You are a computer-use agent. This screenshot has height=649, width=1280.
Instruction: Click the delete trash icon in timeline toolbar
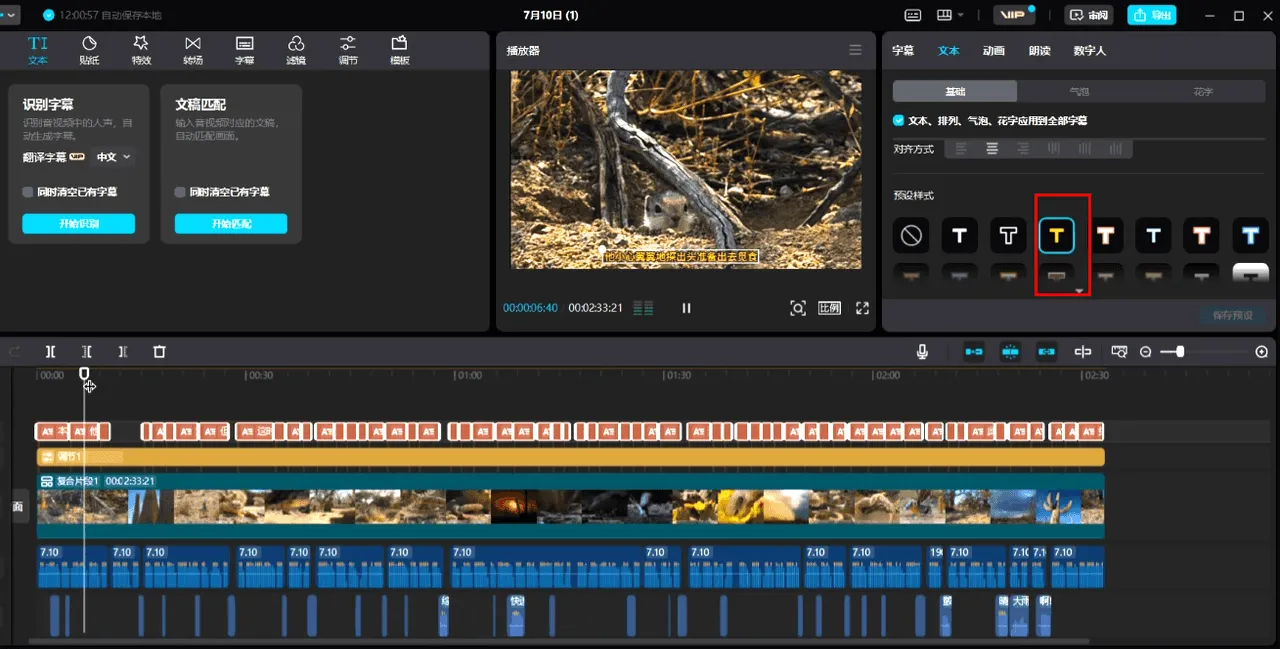point(159,352)
